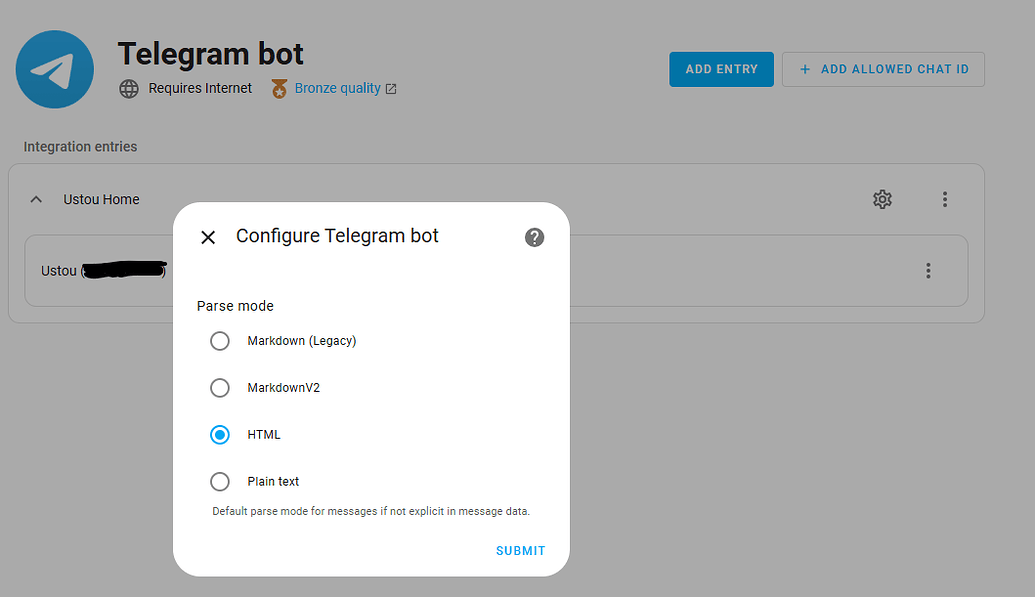Close the Configure Telegram bot dialog
1035x597 pixels.
[208, 237]
